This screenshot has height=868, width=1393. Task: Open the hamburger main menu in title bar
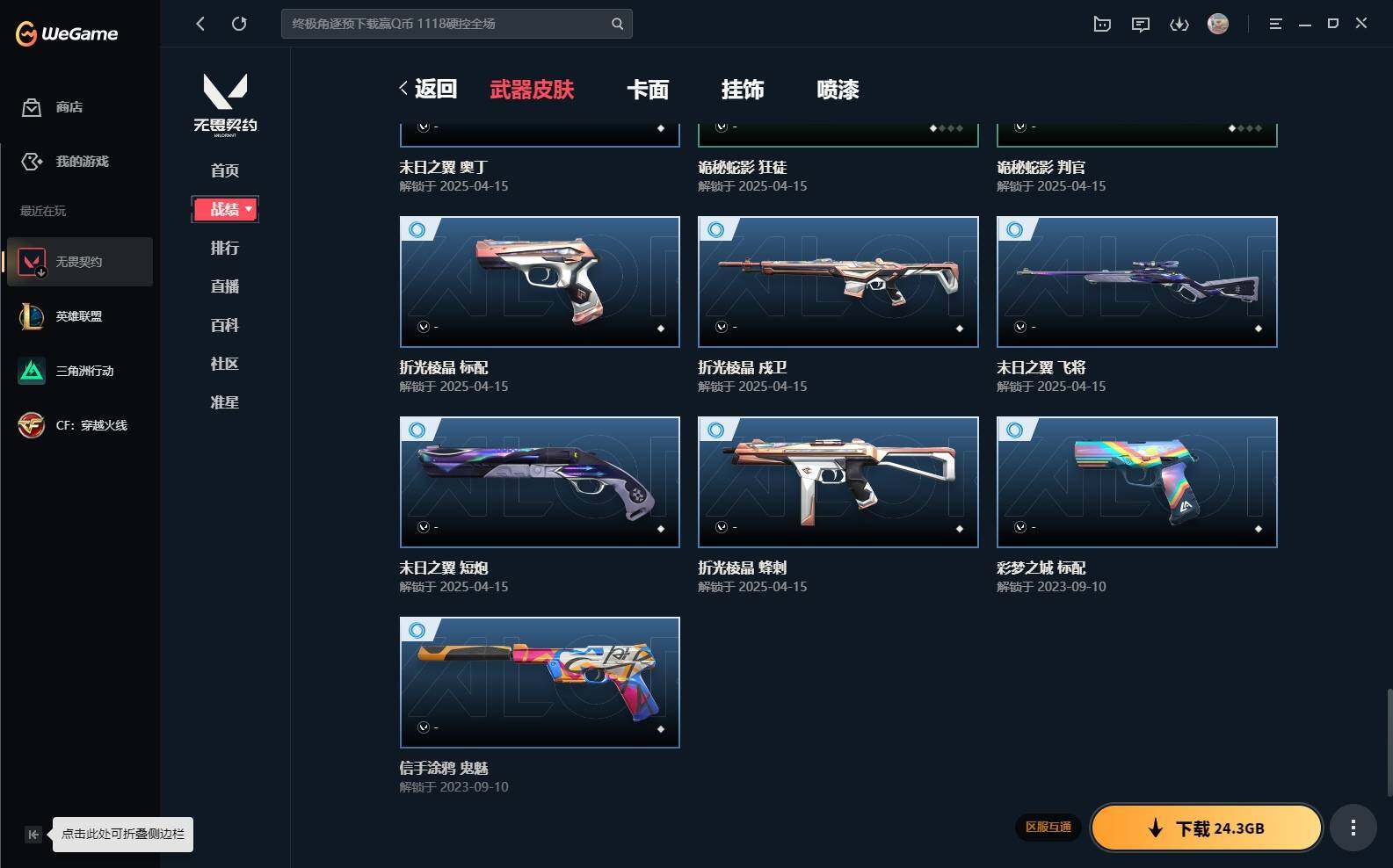[1275, 25]
